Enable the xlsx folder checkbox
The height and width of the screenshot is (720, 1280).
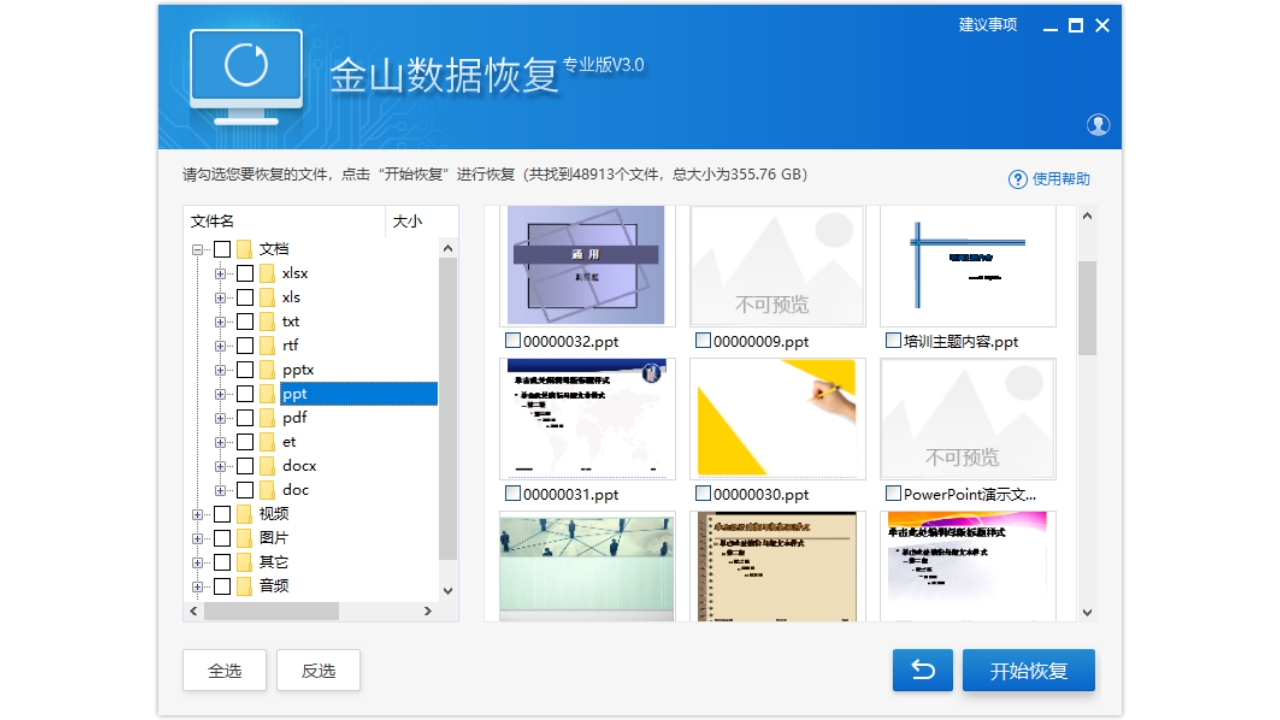[244, 273]
